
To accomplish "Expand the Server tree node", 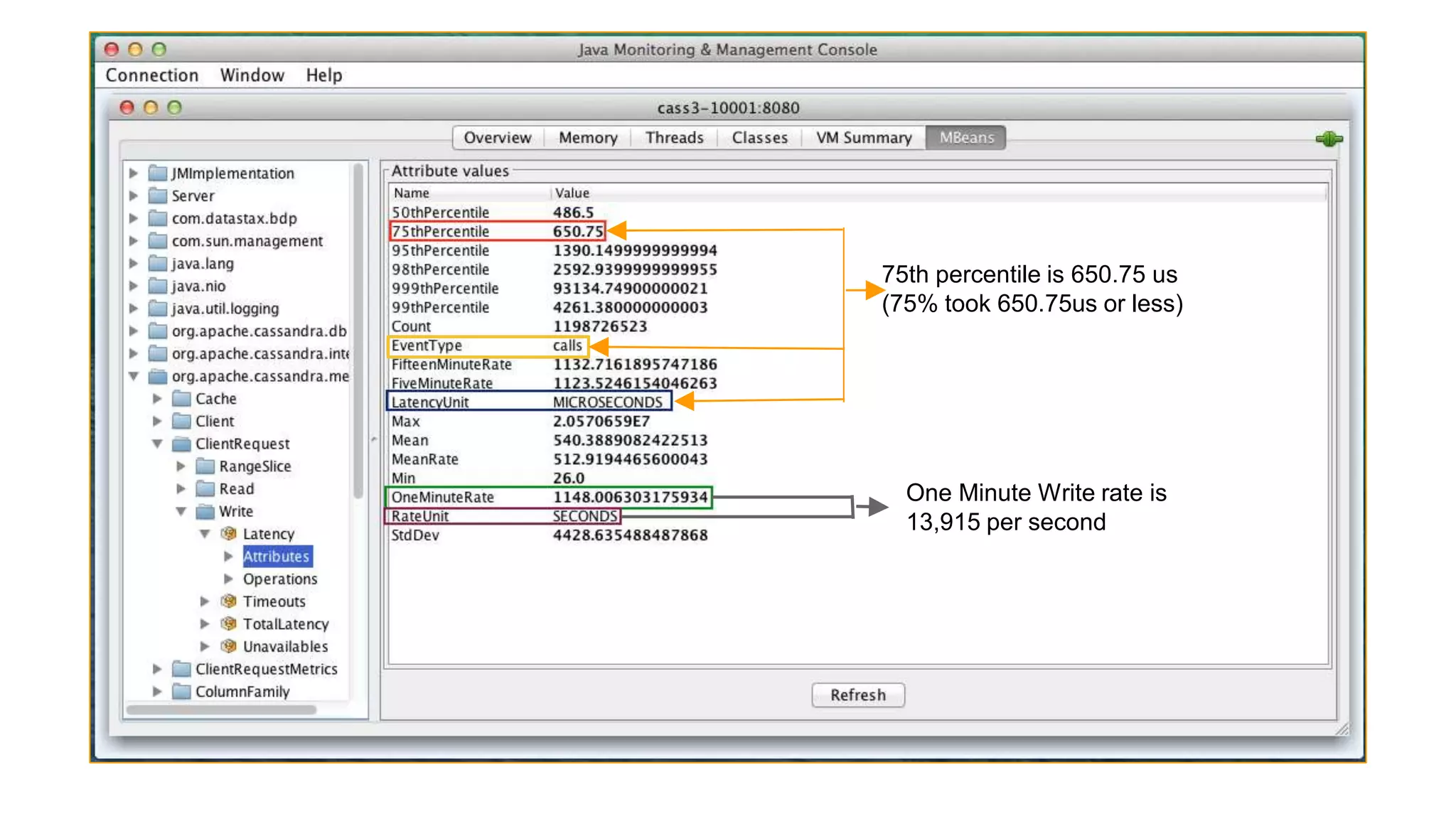I will [x=133, y=196].
